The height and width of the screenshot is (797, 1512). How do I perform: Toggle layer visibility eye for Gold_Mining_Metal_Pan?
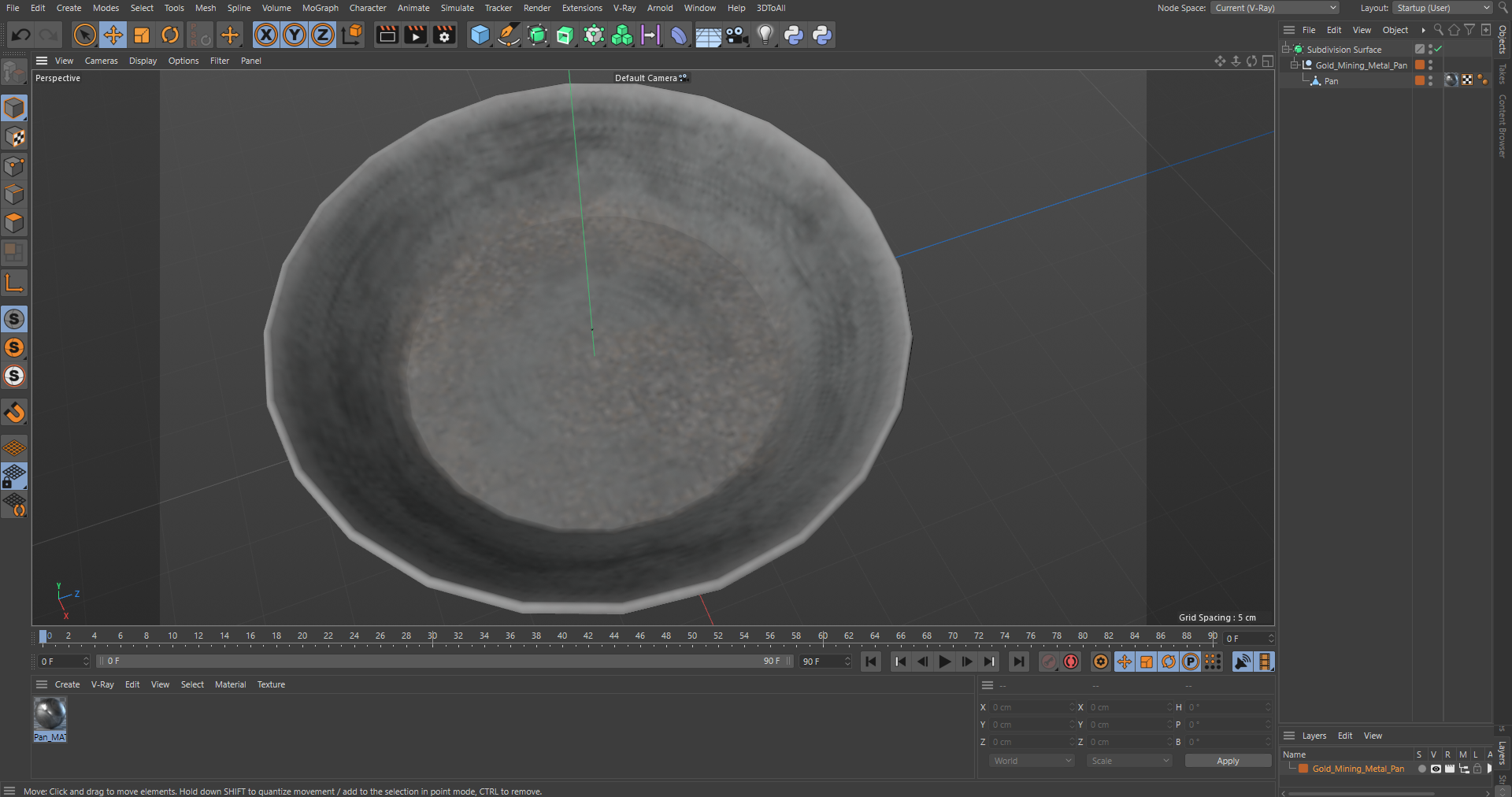pyautogui.click(x=1435, y=769)
